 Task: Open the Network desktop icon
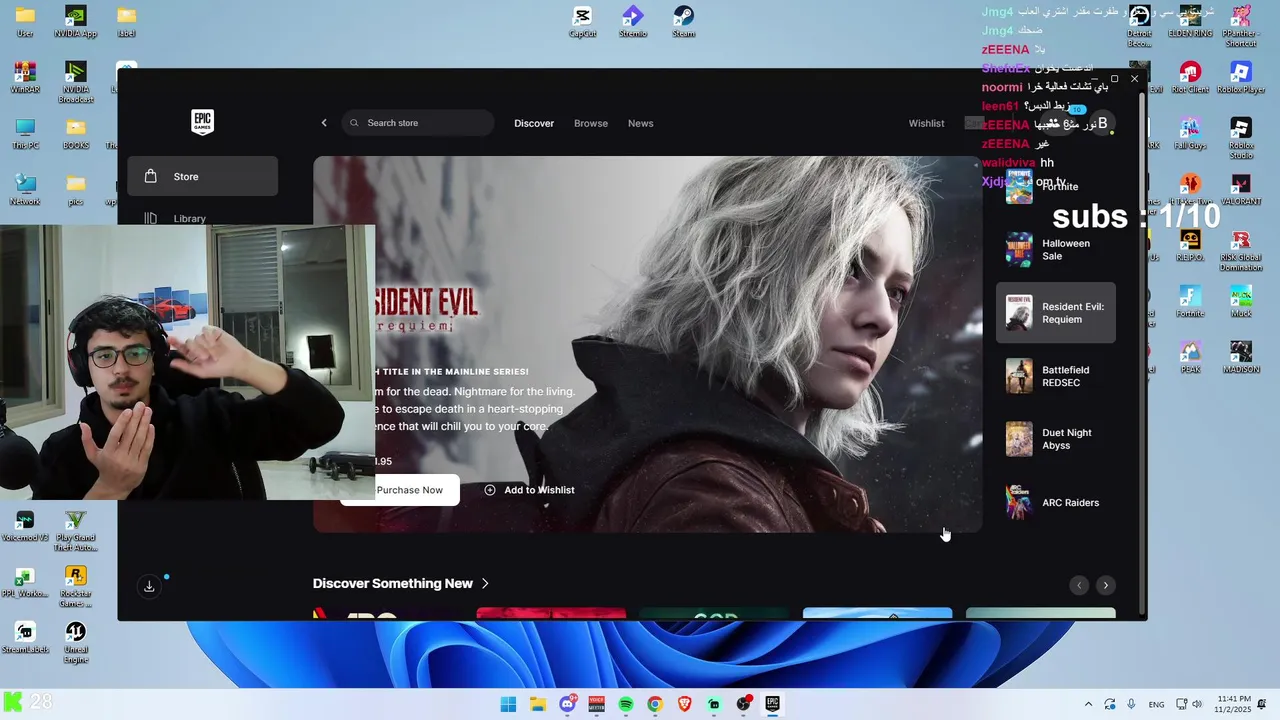(x=25, y=190)
